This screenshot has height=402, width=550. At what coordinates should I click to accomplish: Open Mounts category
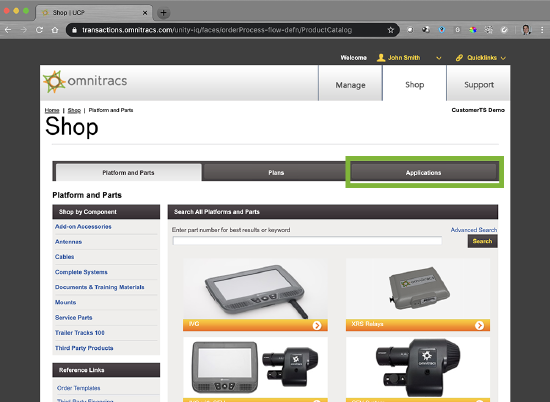[x=66, y=302]
